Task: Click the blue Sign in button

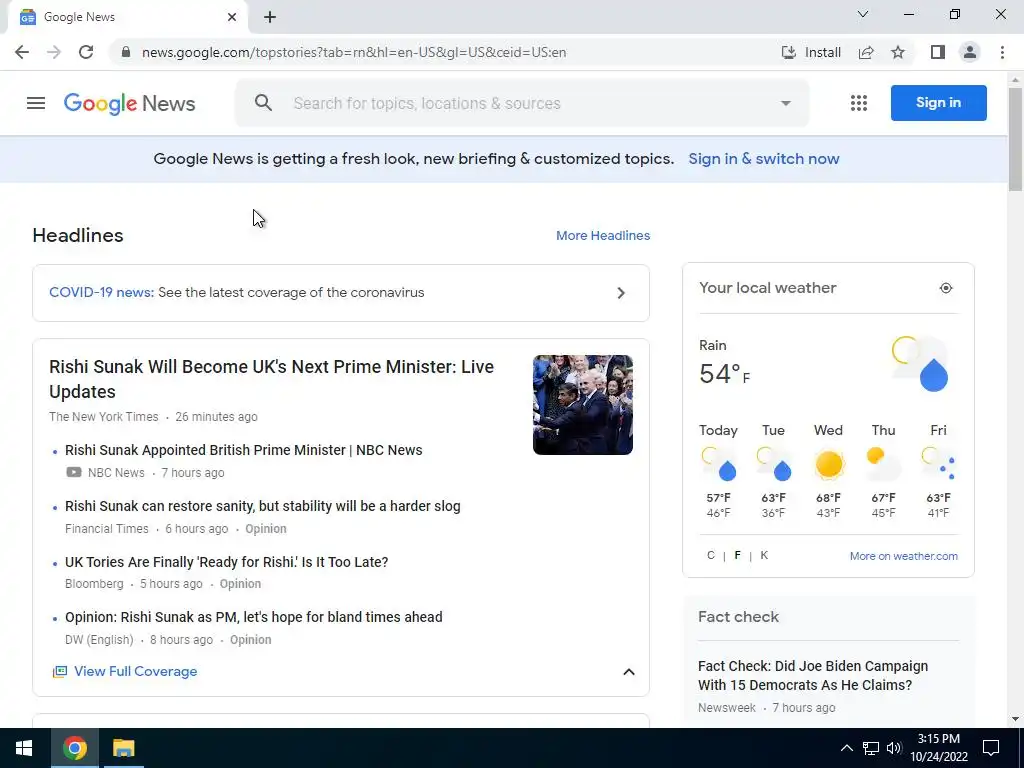Action: click(x=938, y=103)
